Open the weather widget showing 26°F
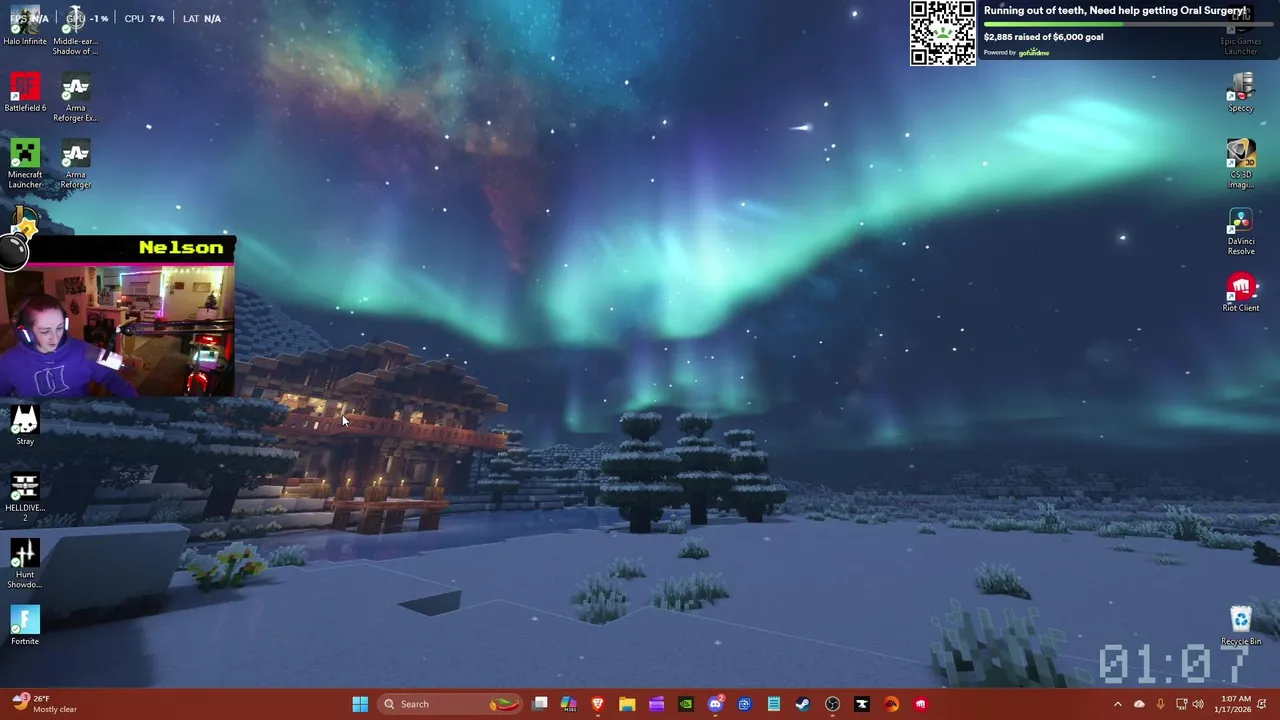Image resolution: width=1280 pixels, height=720 pixels. 44,704
